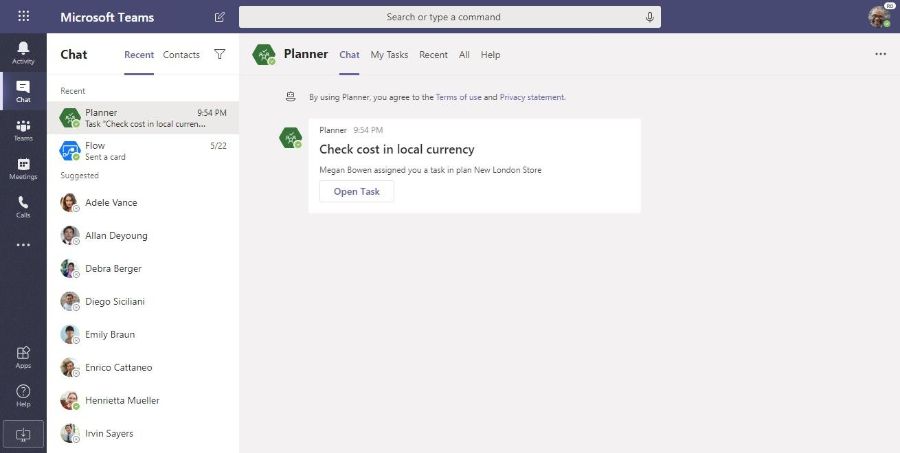Open the Apps store icon
Viewport: 900px width, 453px height.
[x=23, y=357]
